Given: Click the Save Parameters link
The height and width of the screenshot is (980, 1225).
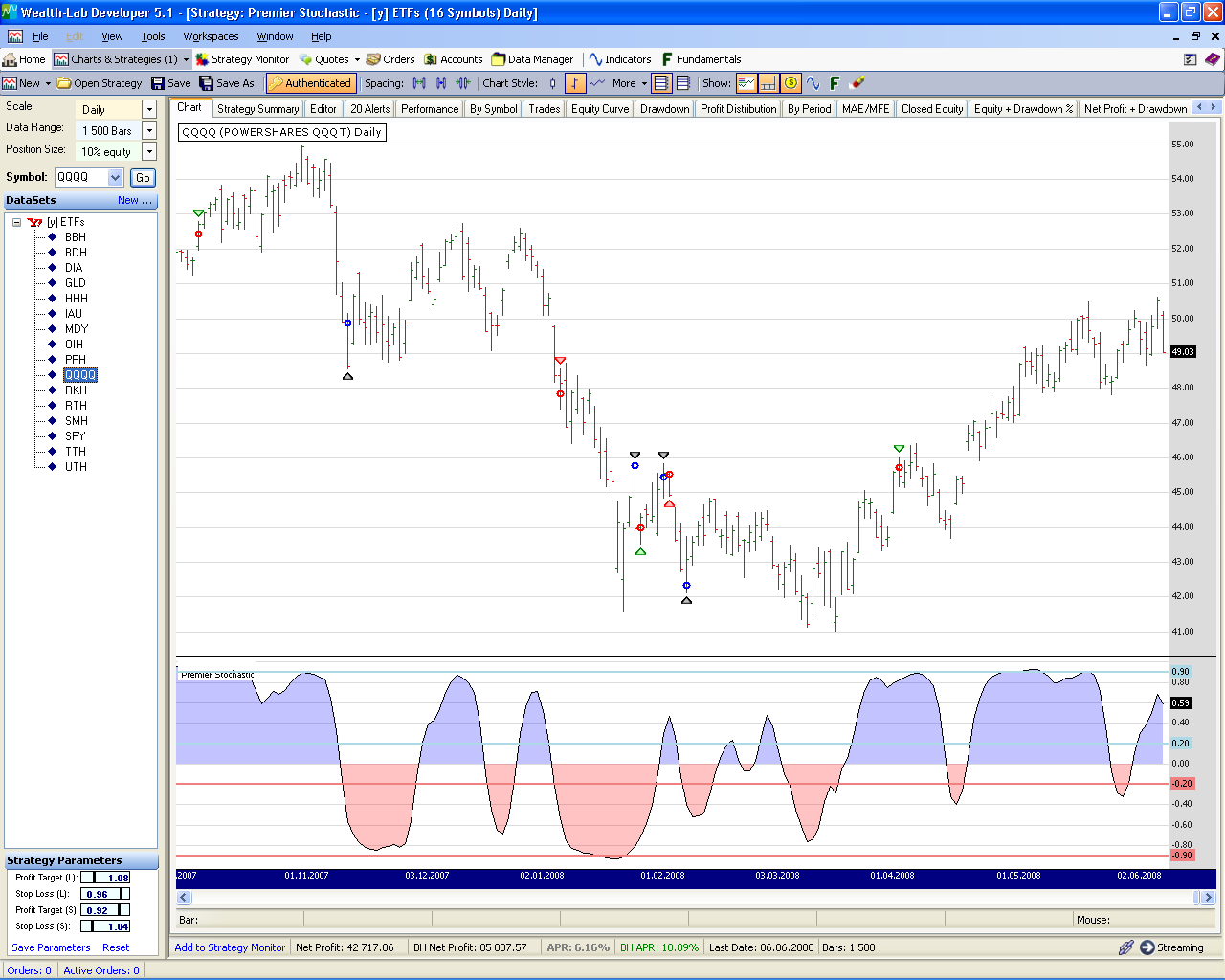Looking at the screenshot, I should (x=51, y=947).
